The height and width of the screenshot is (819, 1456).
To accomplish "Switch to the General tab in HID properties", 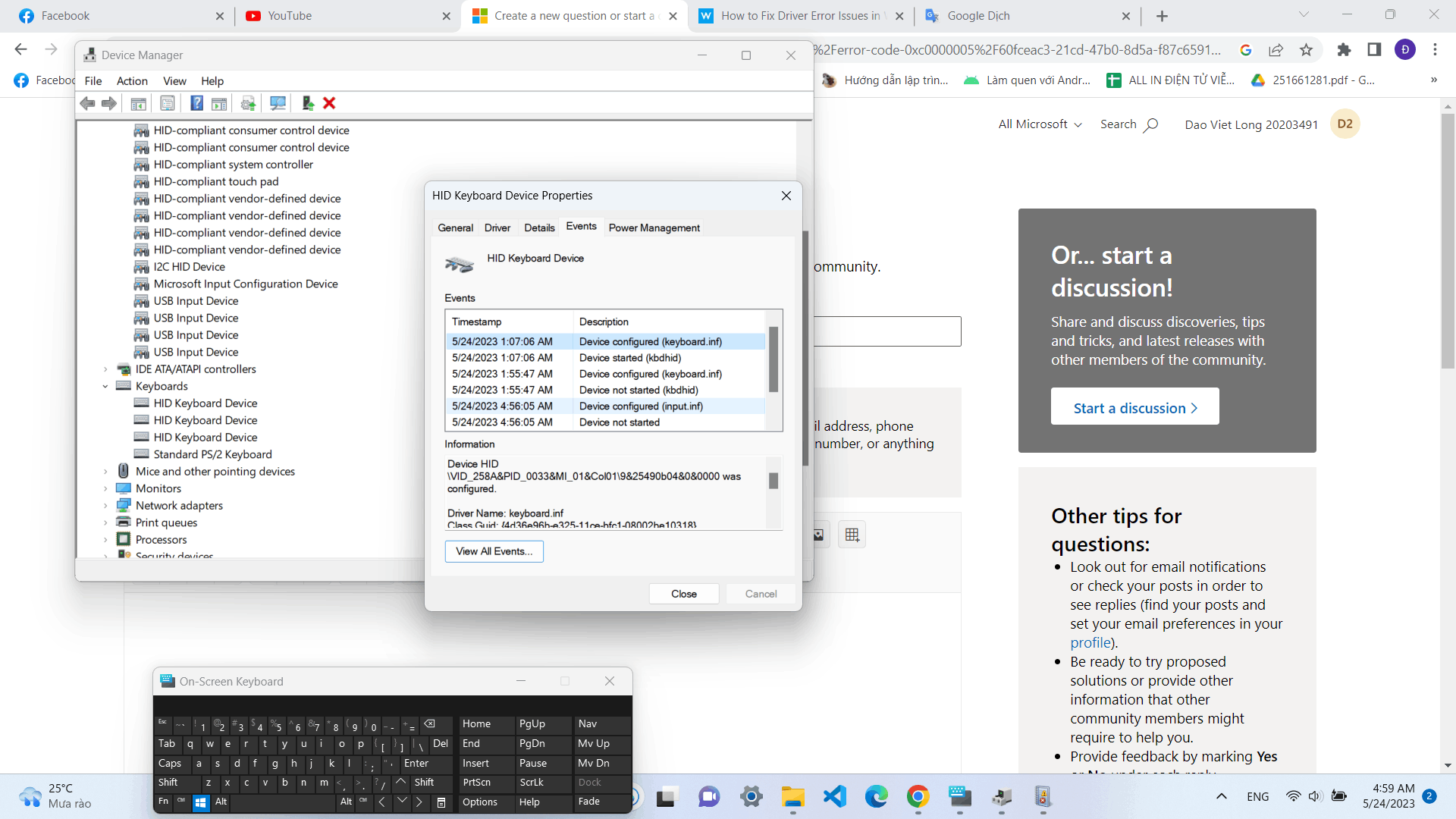I will point(456,227).
